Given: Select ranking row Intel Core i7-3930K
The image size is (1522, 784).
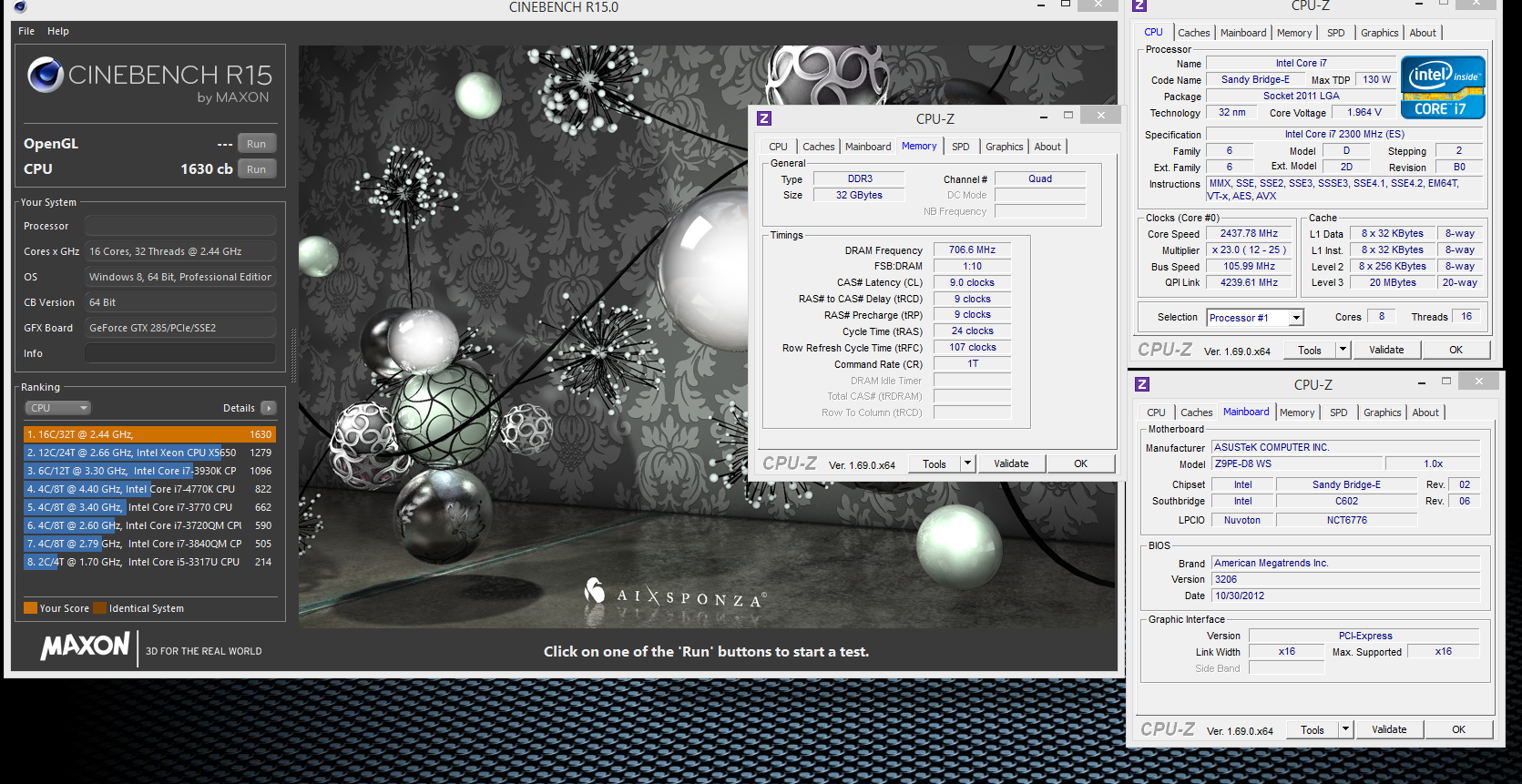Looking at the screenshot, I should click(149, 471).
